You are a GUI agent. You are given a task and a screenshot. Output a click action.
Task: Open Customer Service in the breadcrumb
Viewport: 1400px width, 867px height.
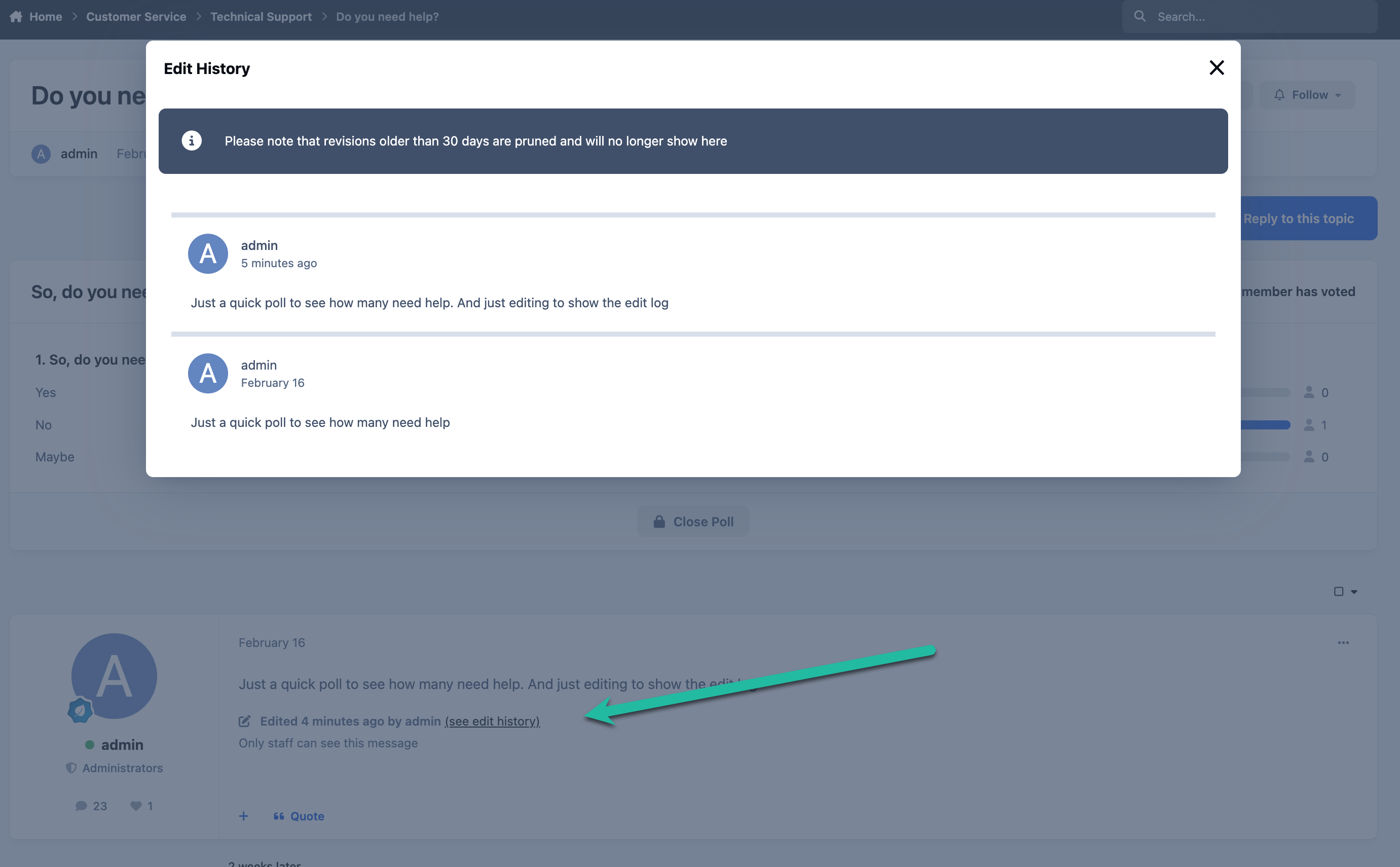[136, 17]
